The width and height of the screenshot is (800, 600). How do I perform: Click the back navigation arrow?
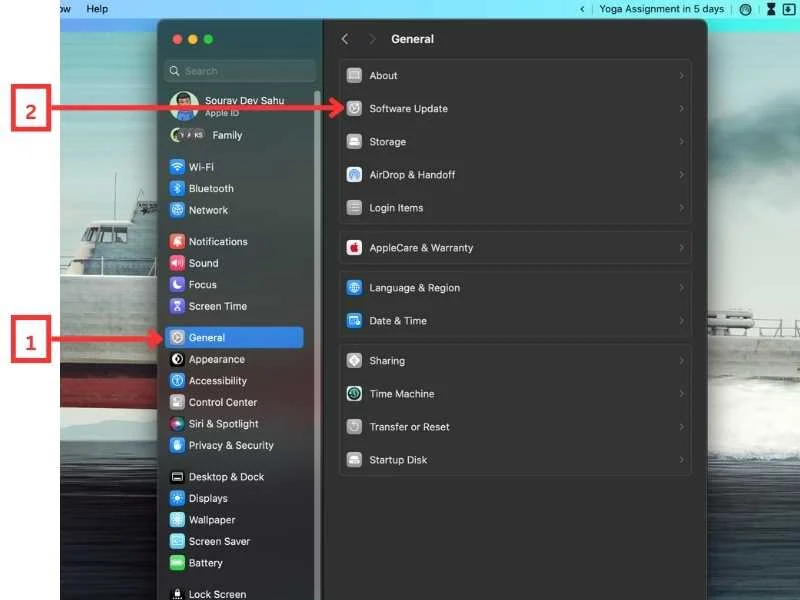(345, 39)
